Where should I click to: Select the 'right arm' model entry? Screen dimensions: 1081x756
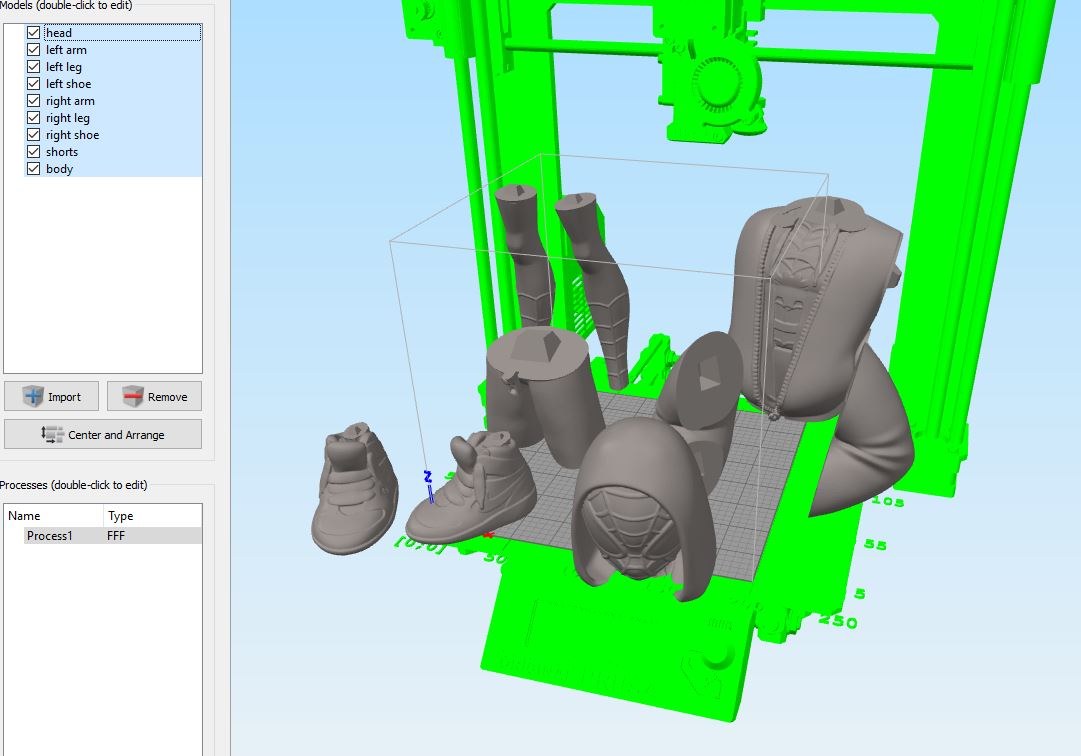[70, 101]
